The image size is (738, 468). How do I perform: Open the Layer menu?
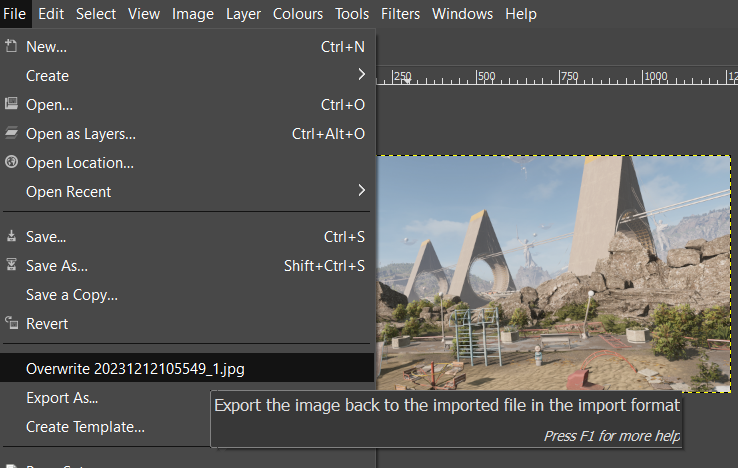pyautogui.click(x=243, y=14)
